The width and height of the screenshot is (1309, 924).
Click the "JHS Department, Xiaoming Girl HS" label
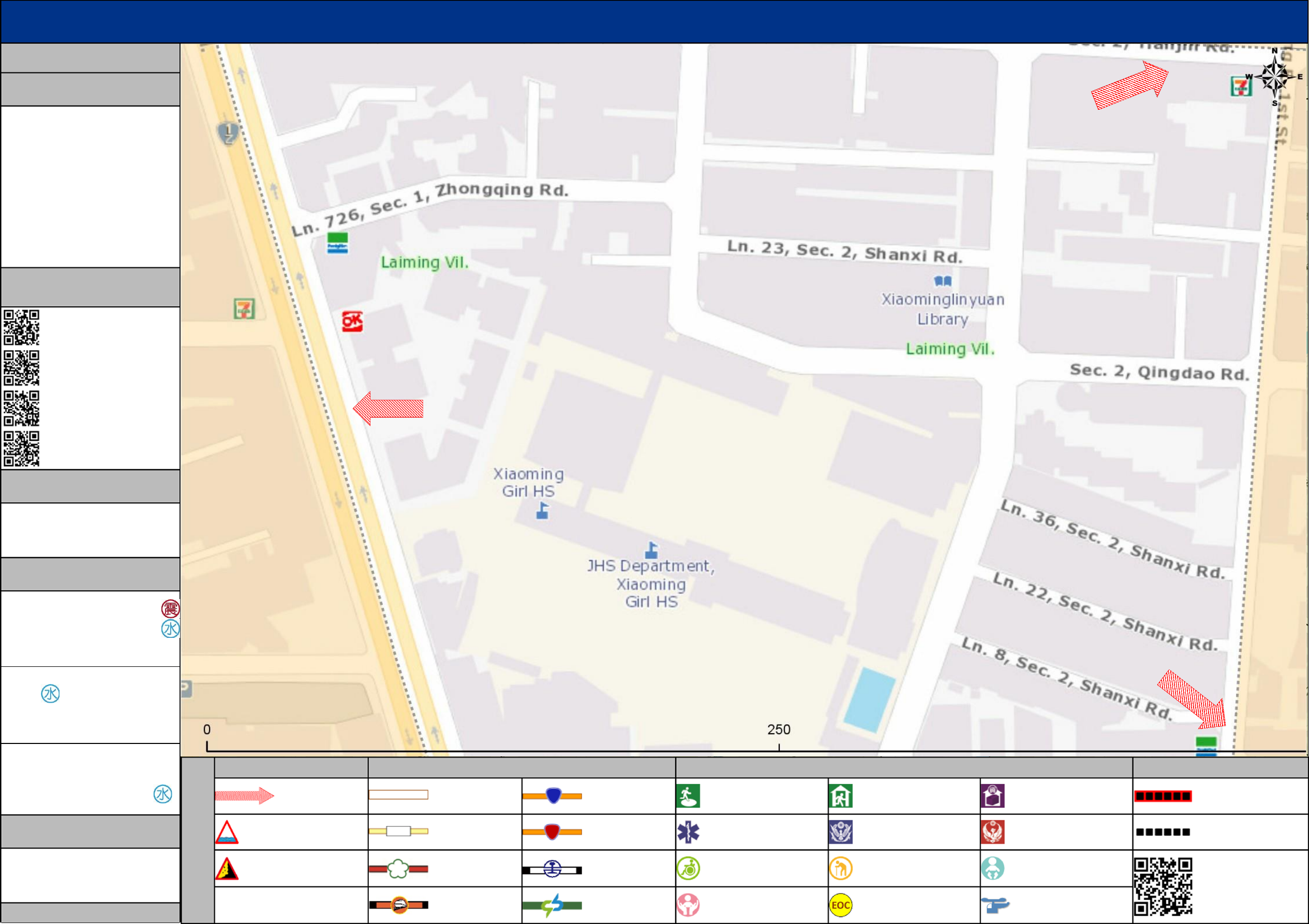coord(651,584)
